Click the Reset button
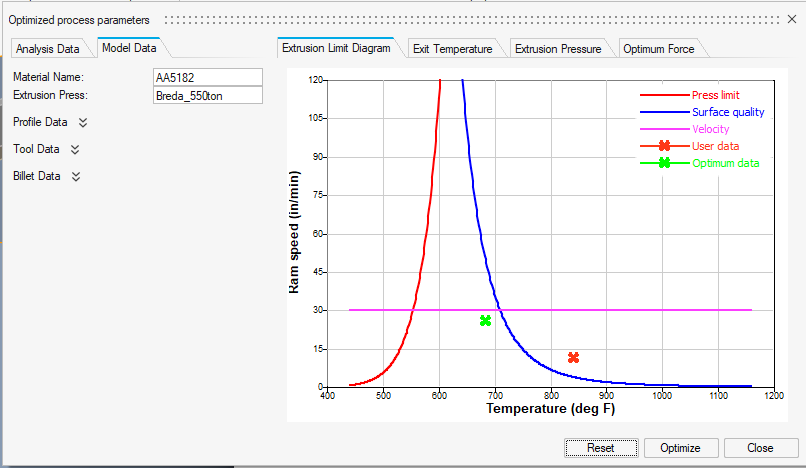This screenshot has width=806, height=468. pos(601,448)
